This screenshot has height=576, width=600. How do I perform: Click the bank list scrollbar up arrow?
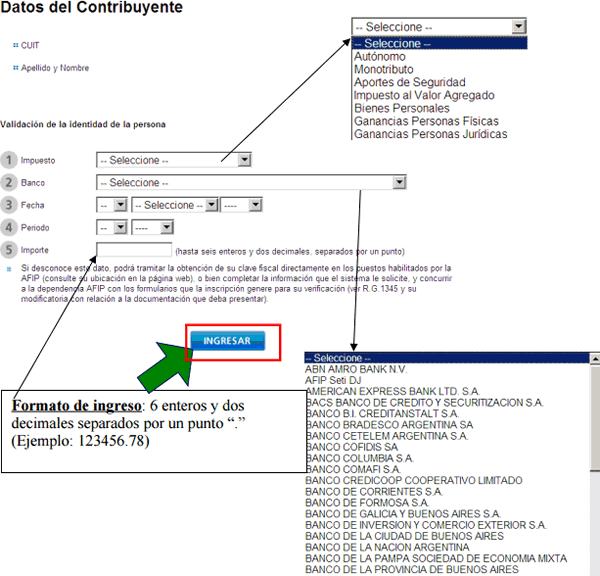tap(595, 359)
